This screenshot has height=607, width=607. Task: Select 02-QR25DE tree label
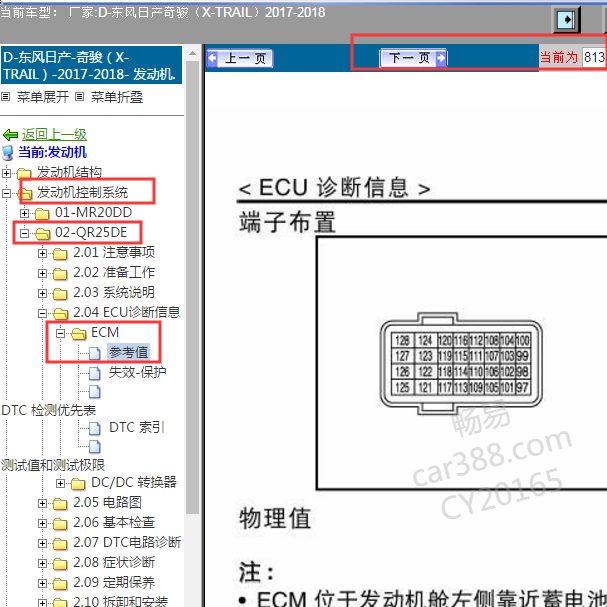91,232
